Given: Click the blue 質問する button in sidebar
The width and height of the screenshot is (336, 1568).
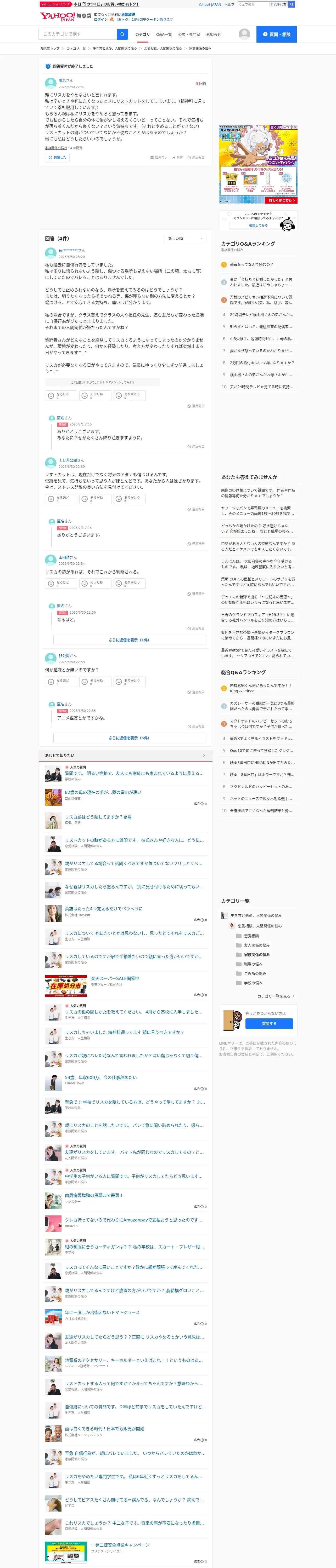Looking at the screenshot, I should 269,1024.
